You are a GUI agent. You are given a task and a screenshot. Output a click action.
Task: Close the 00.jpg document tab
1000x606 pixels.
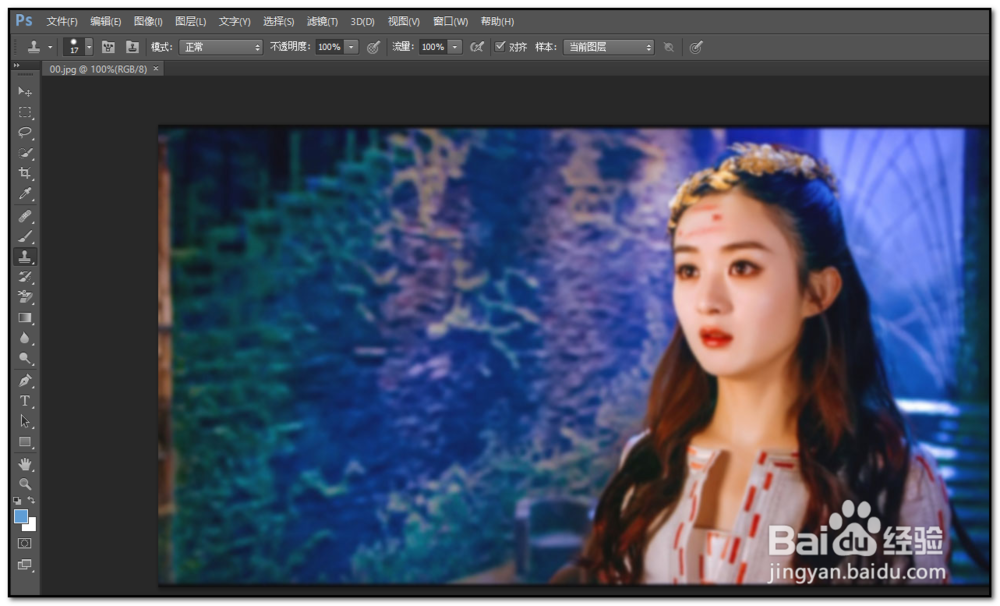point(156,68)
